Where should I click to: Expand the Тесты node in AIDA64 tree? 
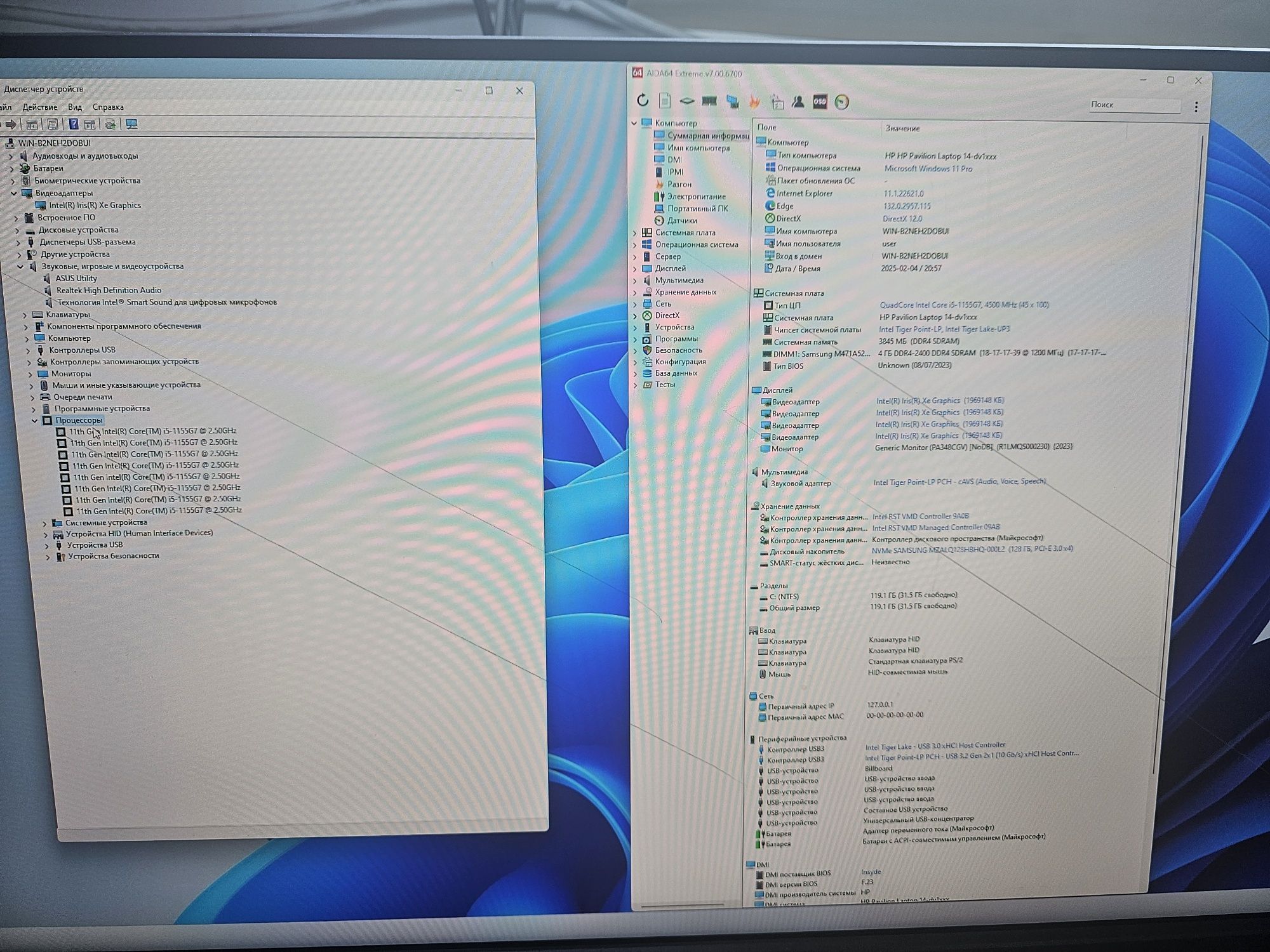coord(635,385)
